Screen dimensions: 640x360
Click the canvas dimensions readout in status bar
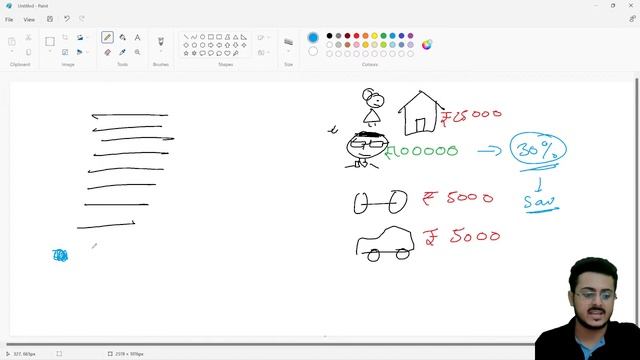(126, 354)
